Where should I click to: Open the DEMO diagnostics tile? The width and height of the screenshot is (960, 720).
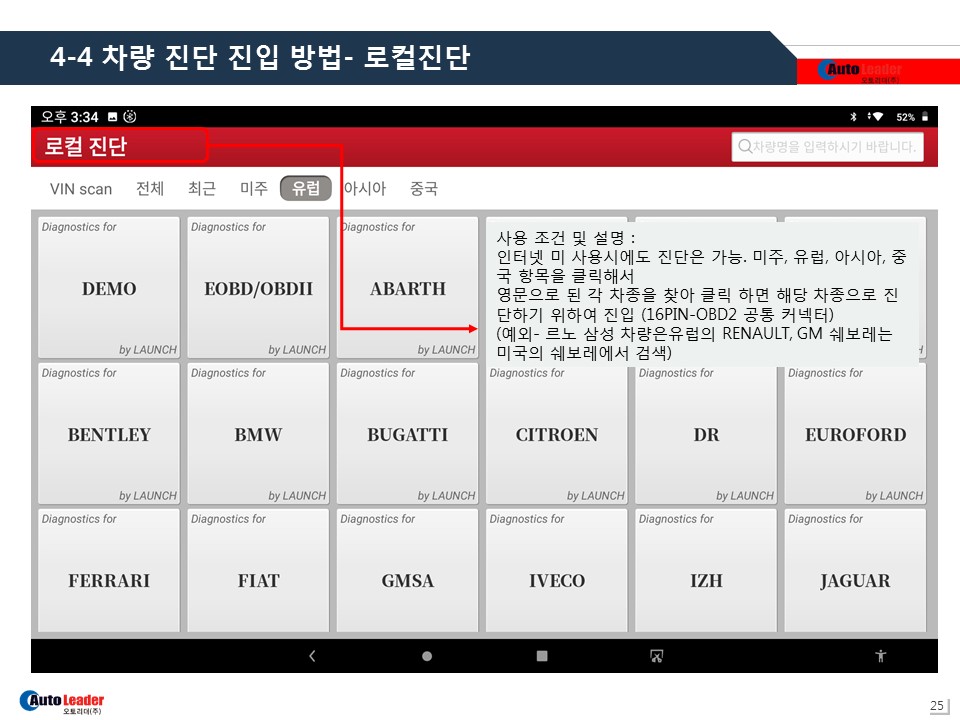coord(109,288)
